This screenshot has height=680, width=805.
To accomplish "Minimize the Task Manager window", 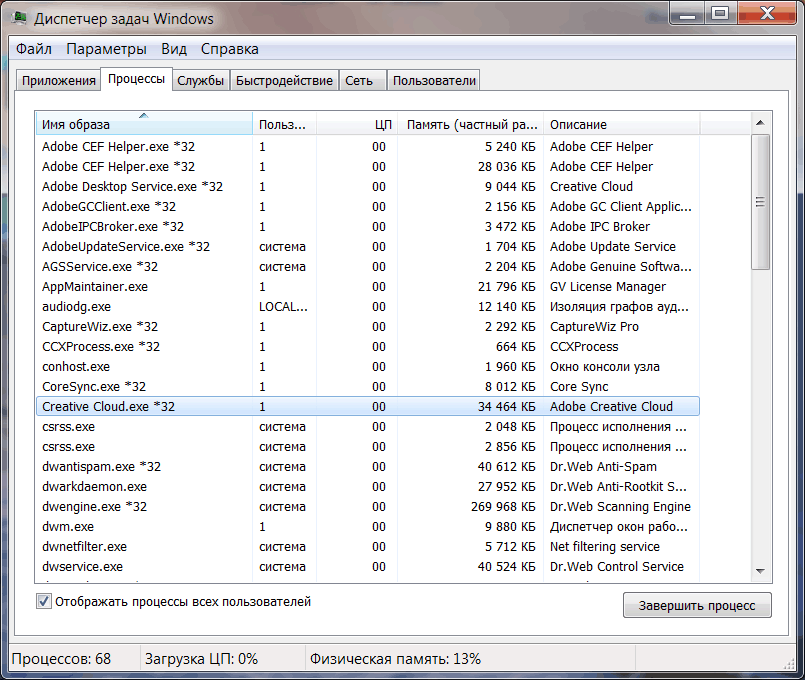I will click(687, 13).
